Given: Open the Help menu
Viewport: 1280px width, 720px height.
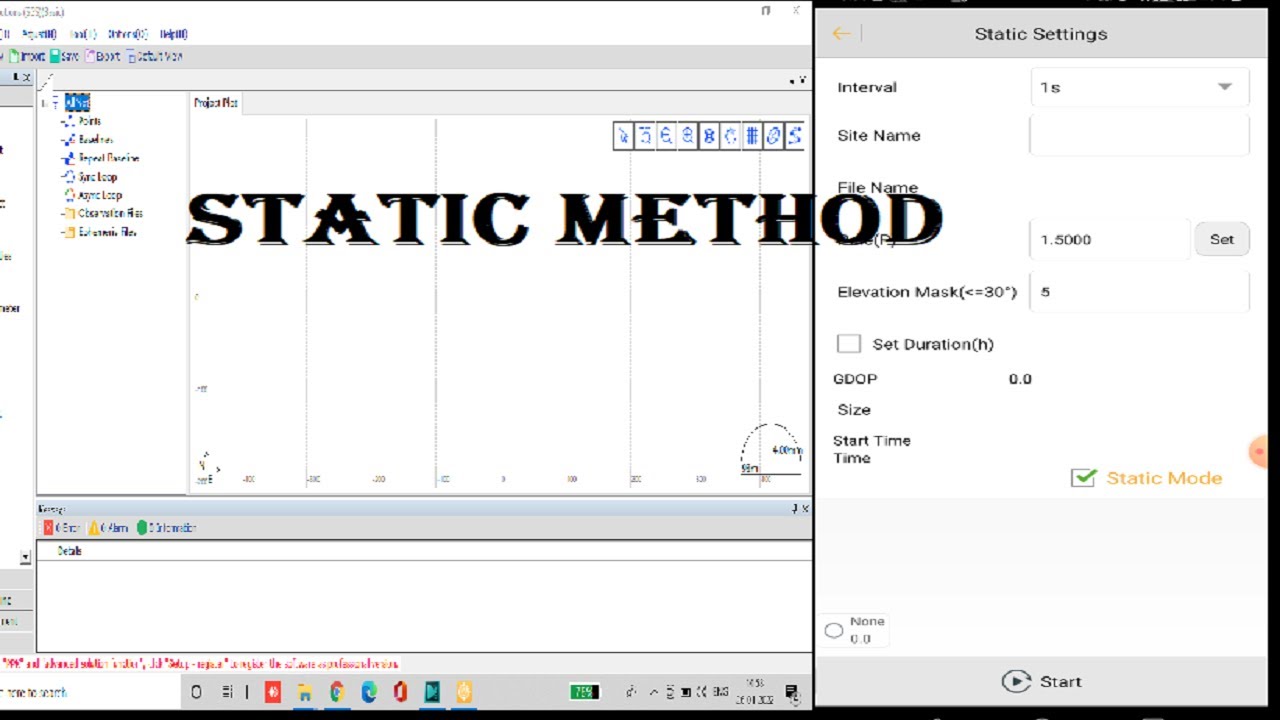Looking at the screenshot, I should pos(174,34).
